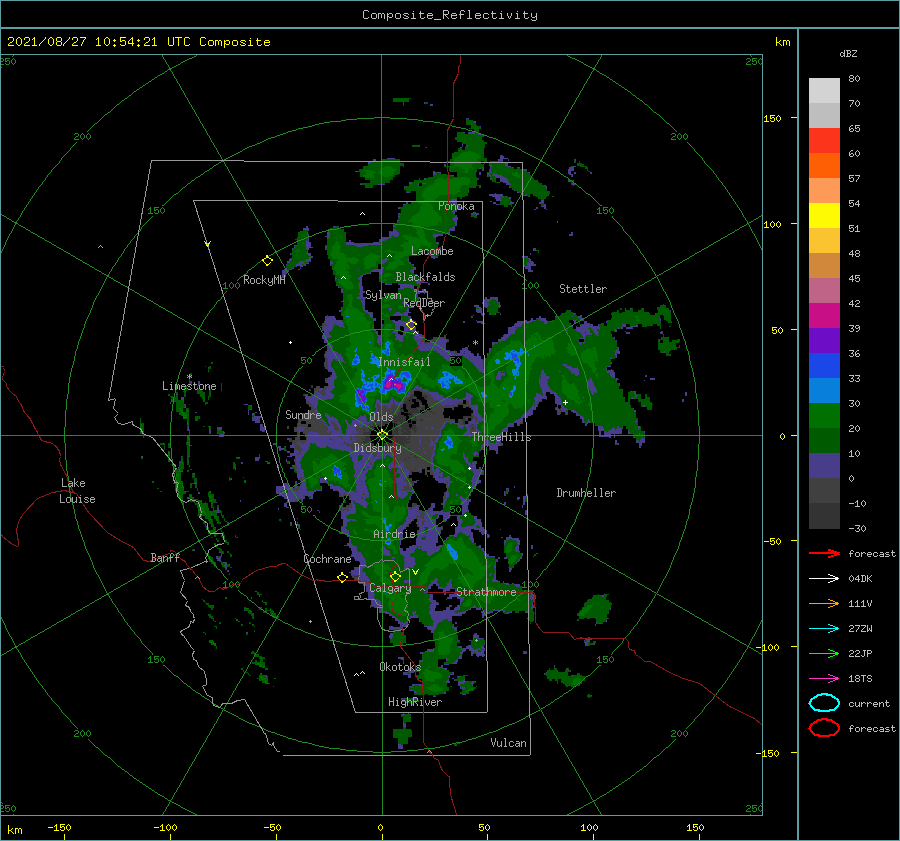Image resolution: width=900 pixels, height=841 pixels.
Task: Click the Cochrane city label
Action: (x=327, y=559)
